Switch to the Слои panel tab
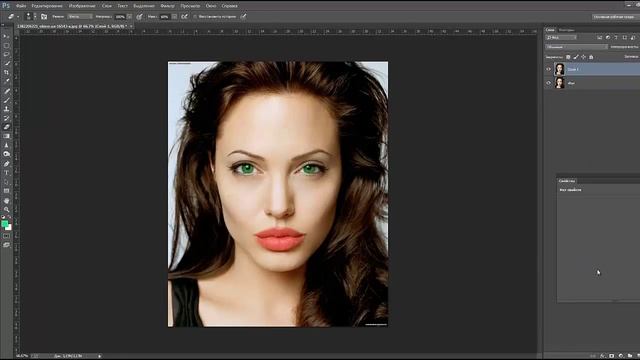This screenshot has height=360, width=640. (x=550, y=30)
